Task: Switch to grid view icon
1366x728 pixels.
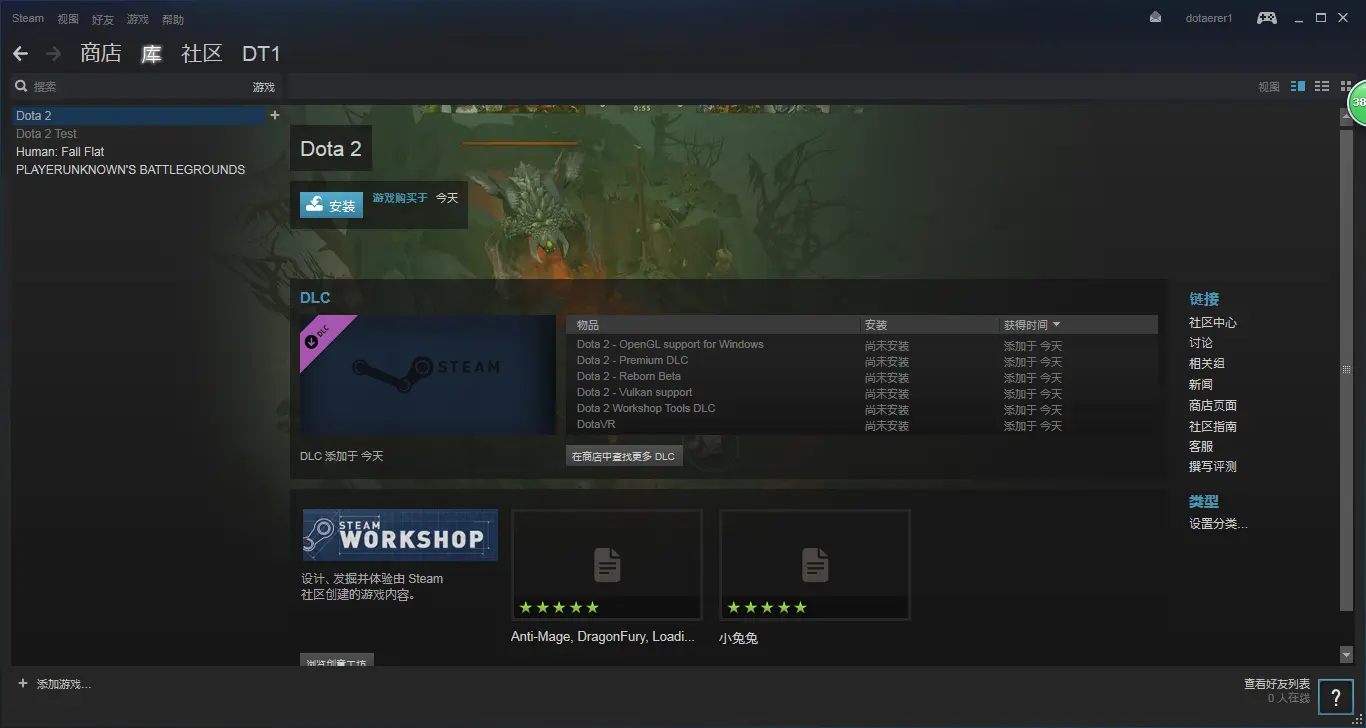Action: 1344,87
